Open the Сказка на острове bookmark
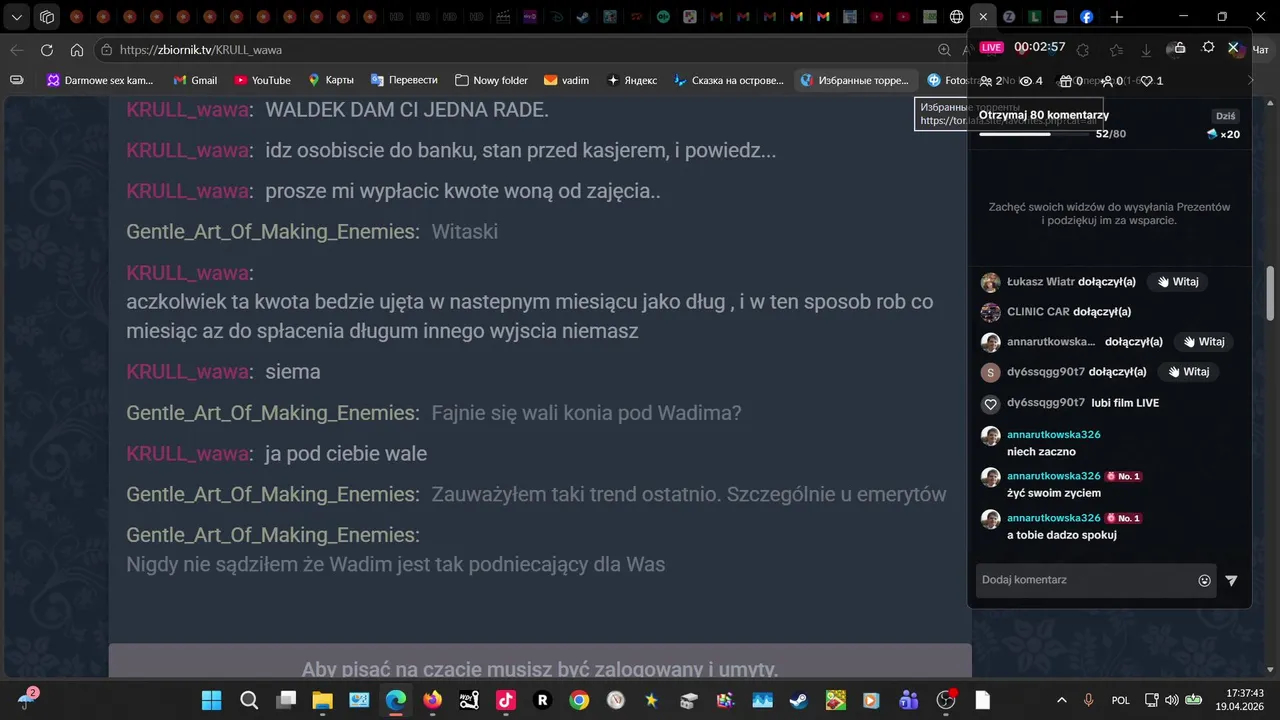Image resolution: width=1280 pixels, height=720 pixels. (728, 80)
